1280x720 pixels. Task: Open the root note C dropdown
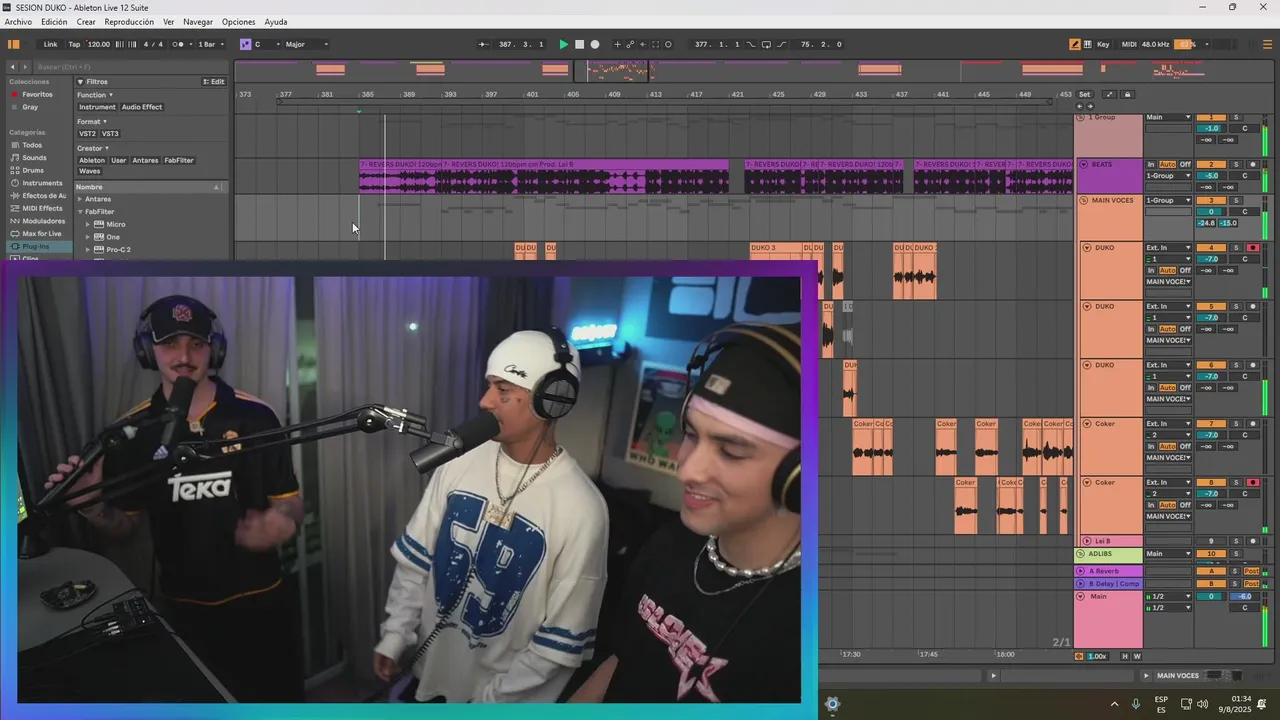point(266,44)
